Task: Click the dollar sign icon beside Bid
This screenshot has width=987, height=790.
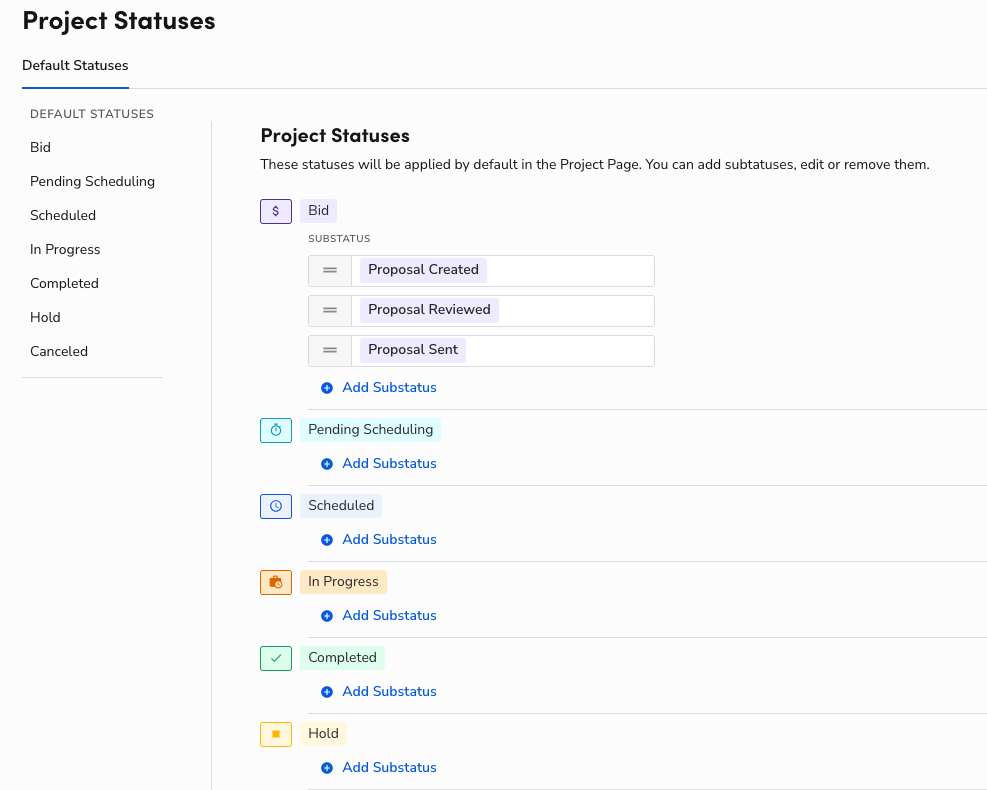Action: [275, 211]
